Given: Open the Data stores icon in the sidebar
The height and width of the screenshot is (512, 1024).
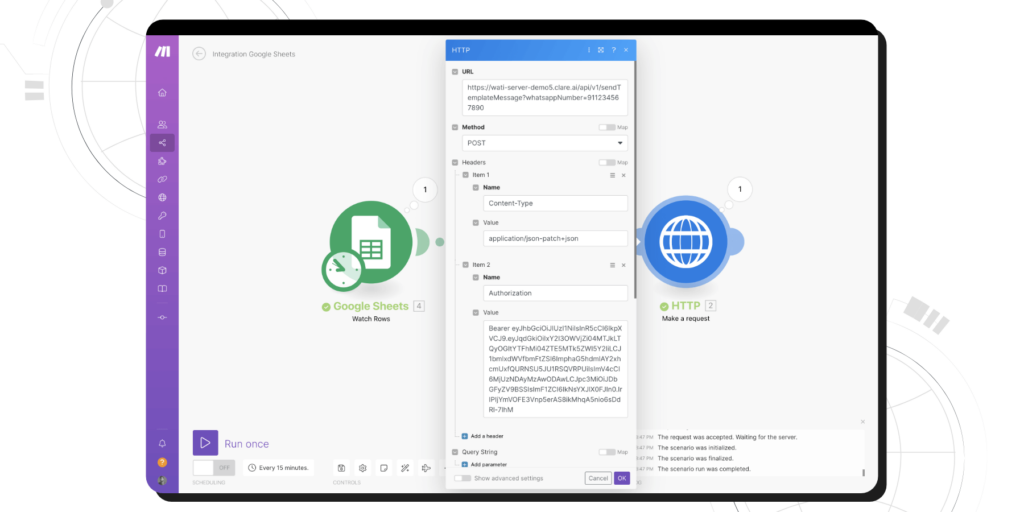Looking at the screenshot, I should [x=162, y=252].
